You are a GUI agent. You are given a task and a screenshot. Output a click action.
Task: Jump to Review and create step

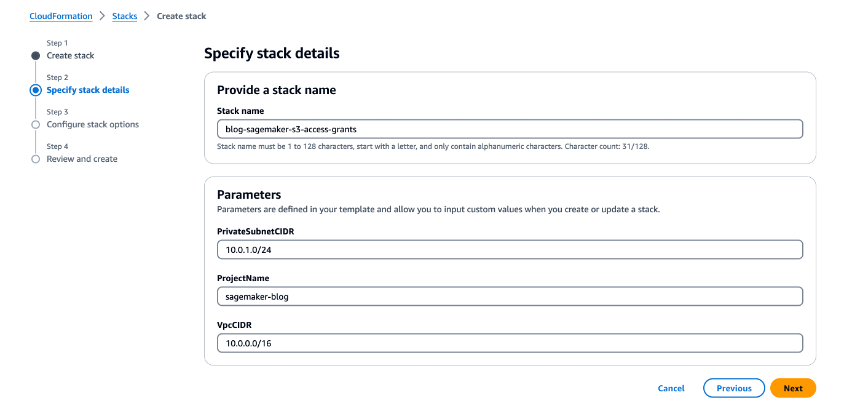coord(82,159)
